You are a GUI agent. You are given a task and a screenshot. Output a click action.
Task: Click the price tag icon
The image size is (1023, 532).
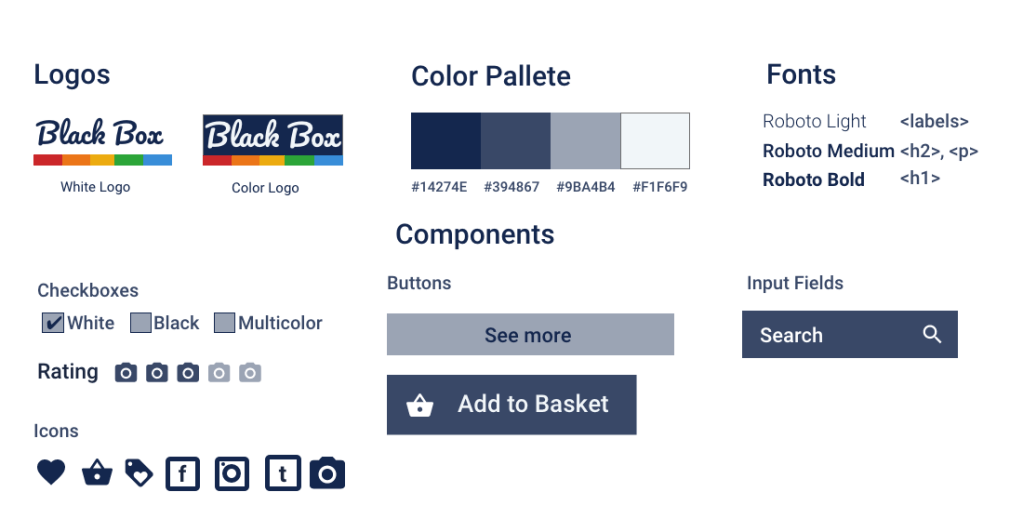139,473
